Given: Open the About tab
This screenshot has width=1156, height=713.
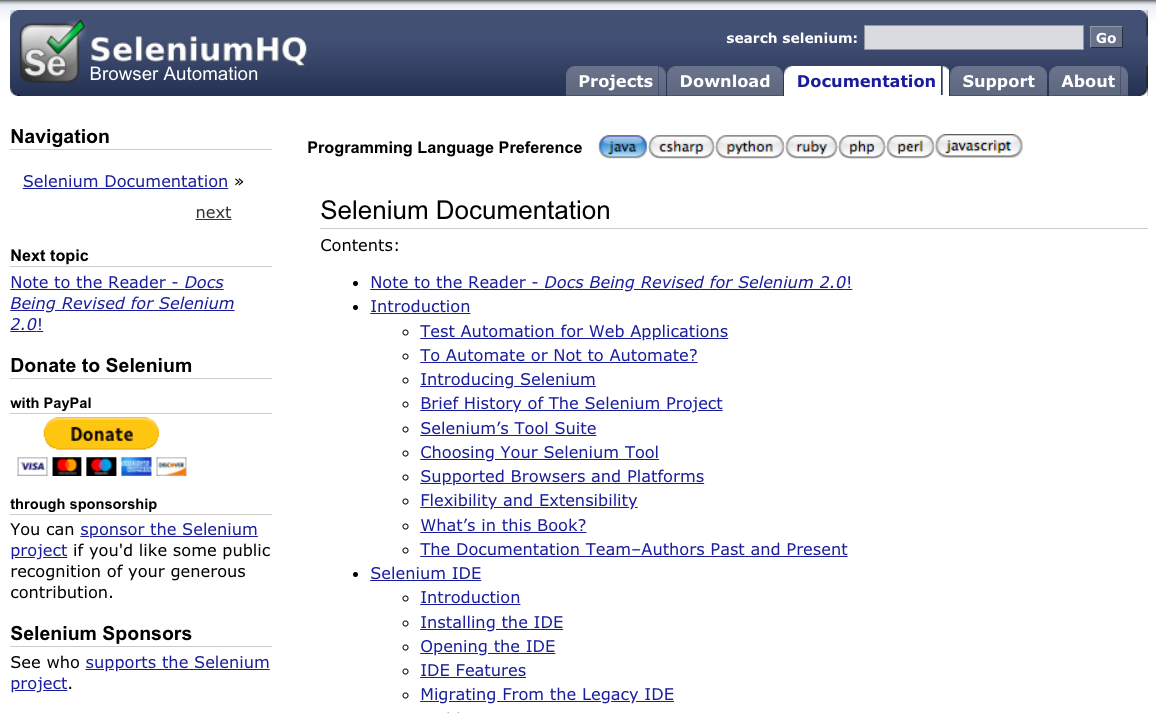Looking at the screenshot, I should (x=1087, y=81).
